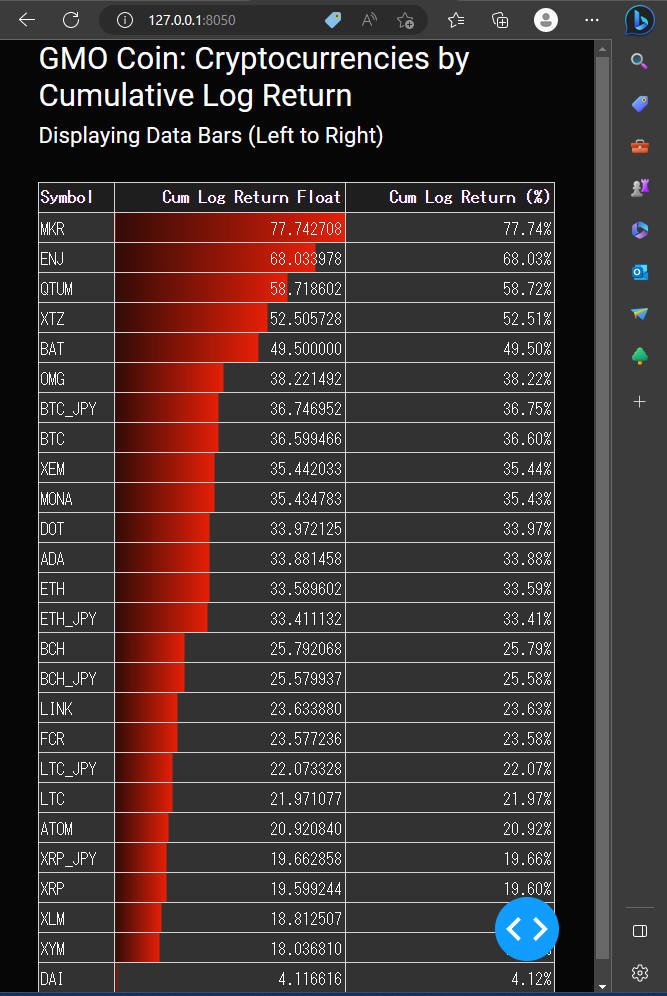The width and height of the screenshot is (667, 996).
Task: Click the Cum Log Return Float header
Action: coord(230,198)
